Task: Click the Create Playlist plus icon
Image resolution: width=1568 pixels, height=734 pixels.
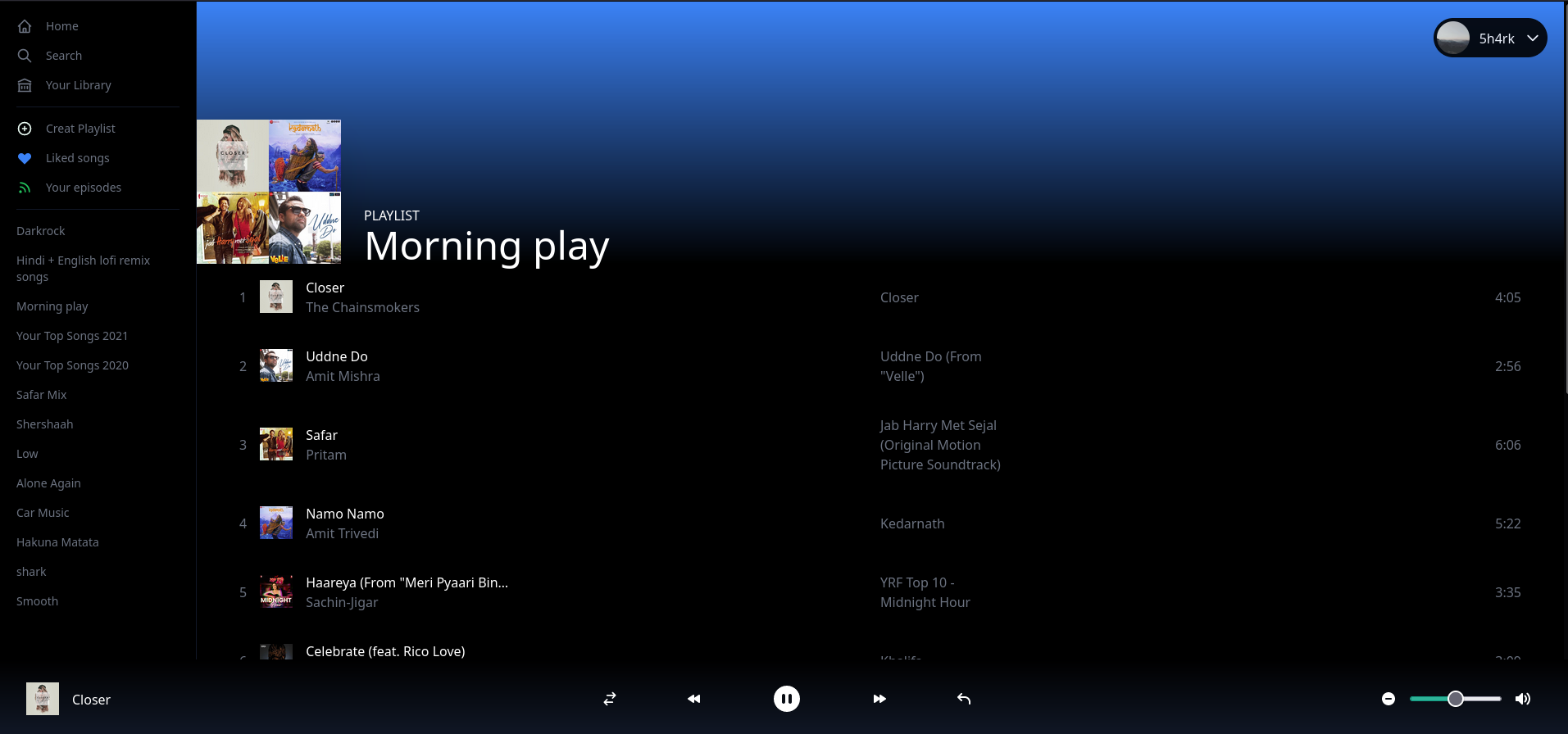Action: click(x=25, y=129)
